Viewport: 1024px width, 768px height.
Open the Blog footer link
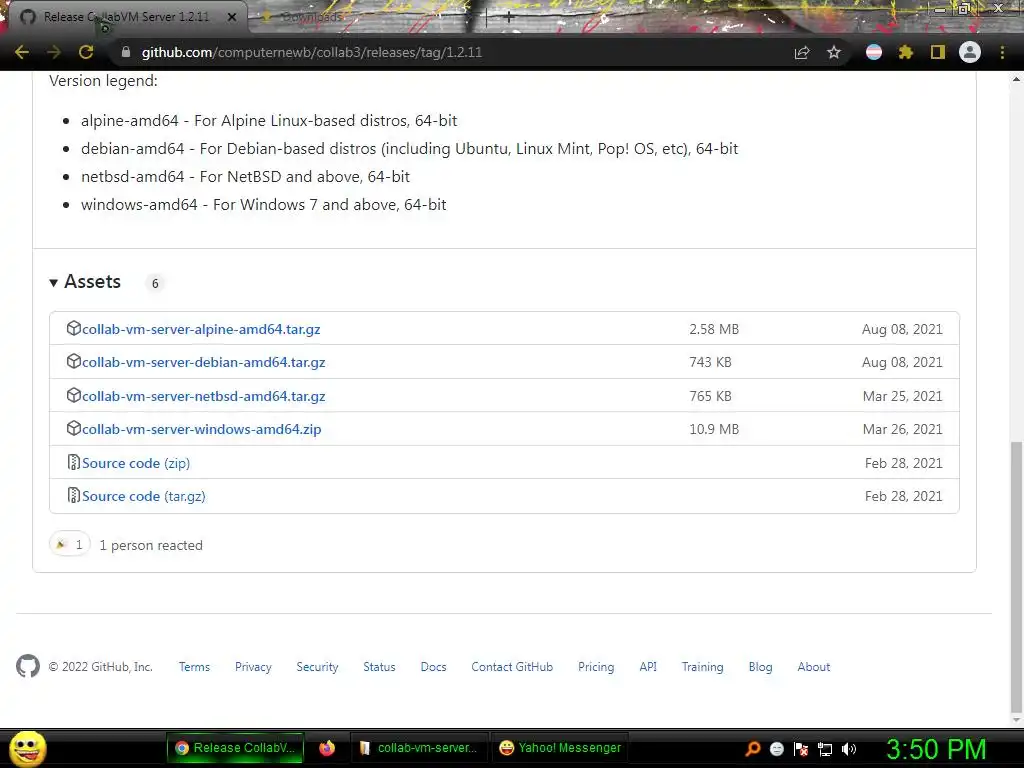(x=760, y=666)
